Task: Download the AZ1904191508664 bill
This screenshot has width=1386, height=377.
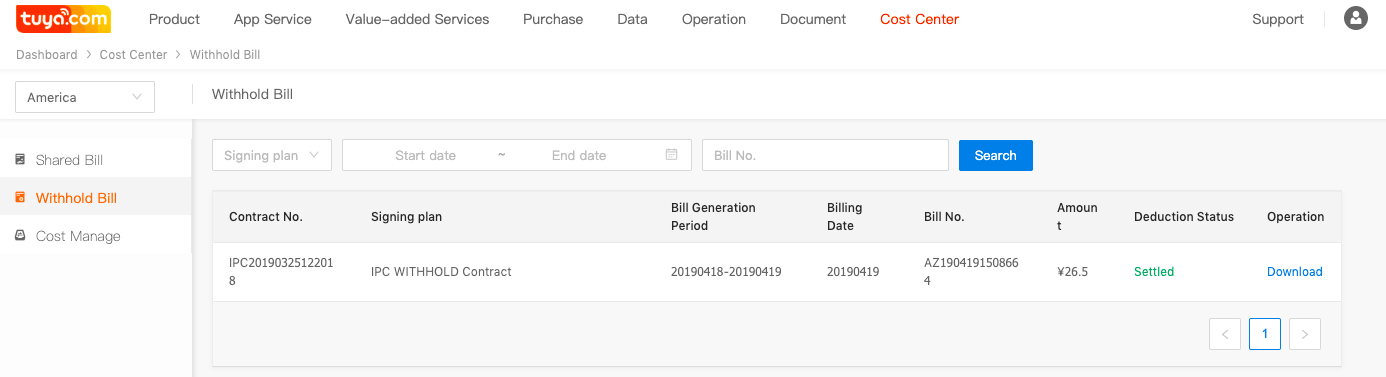Action: (x=1295, y=272)
